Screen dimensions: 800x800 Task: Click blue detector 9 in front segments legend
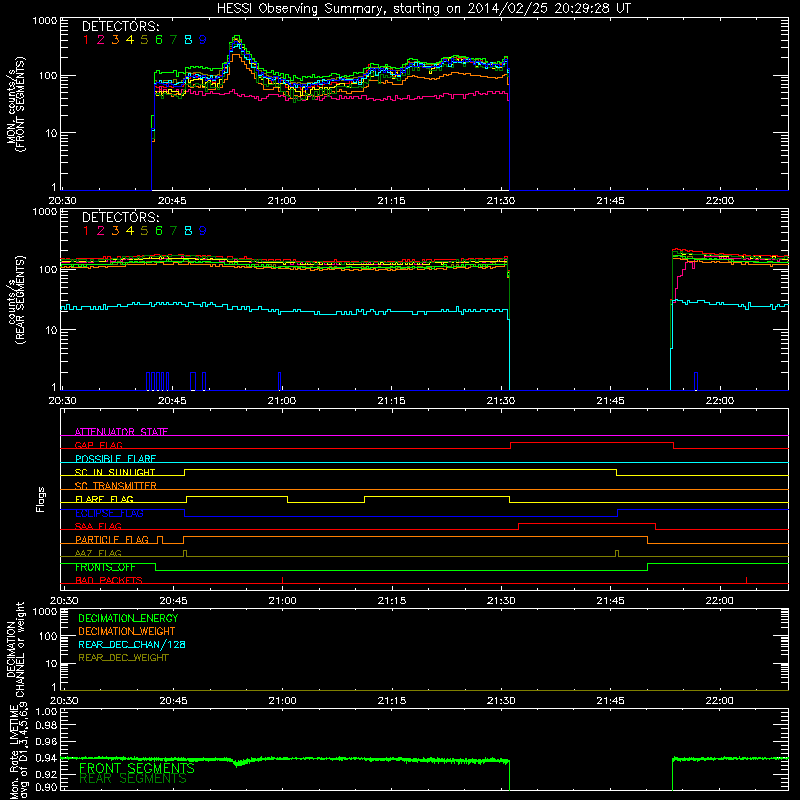(x=203, y=40)
